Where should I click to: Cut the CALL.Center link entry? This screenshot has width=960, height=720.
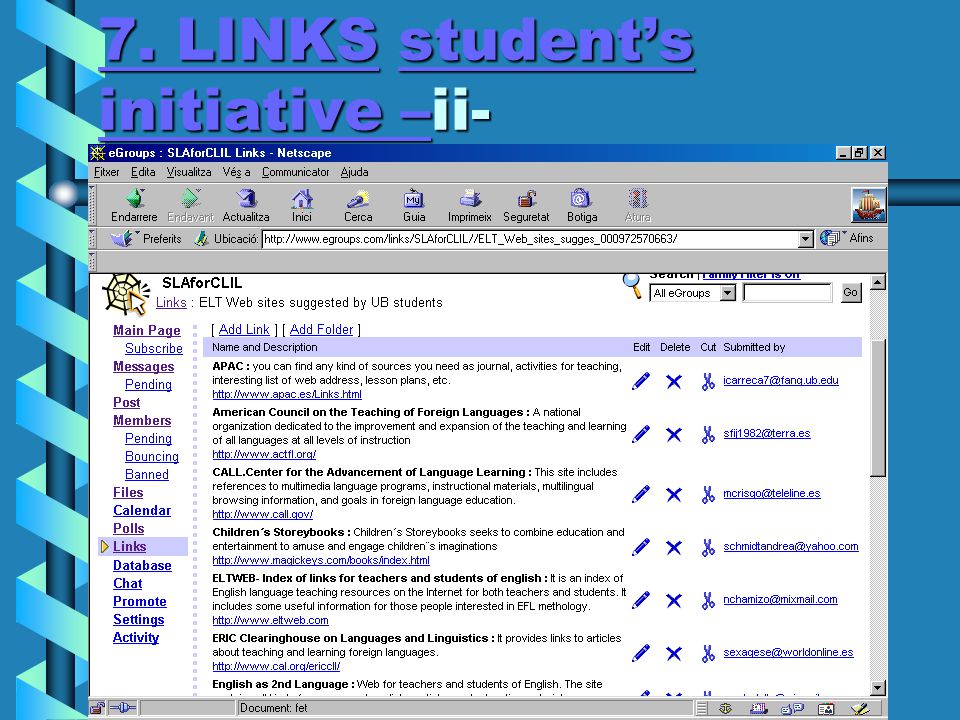click(708, 494)
